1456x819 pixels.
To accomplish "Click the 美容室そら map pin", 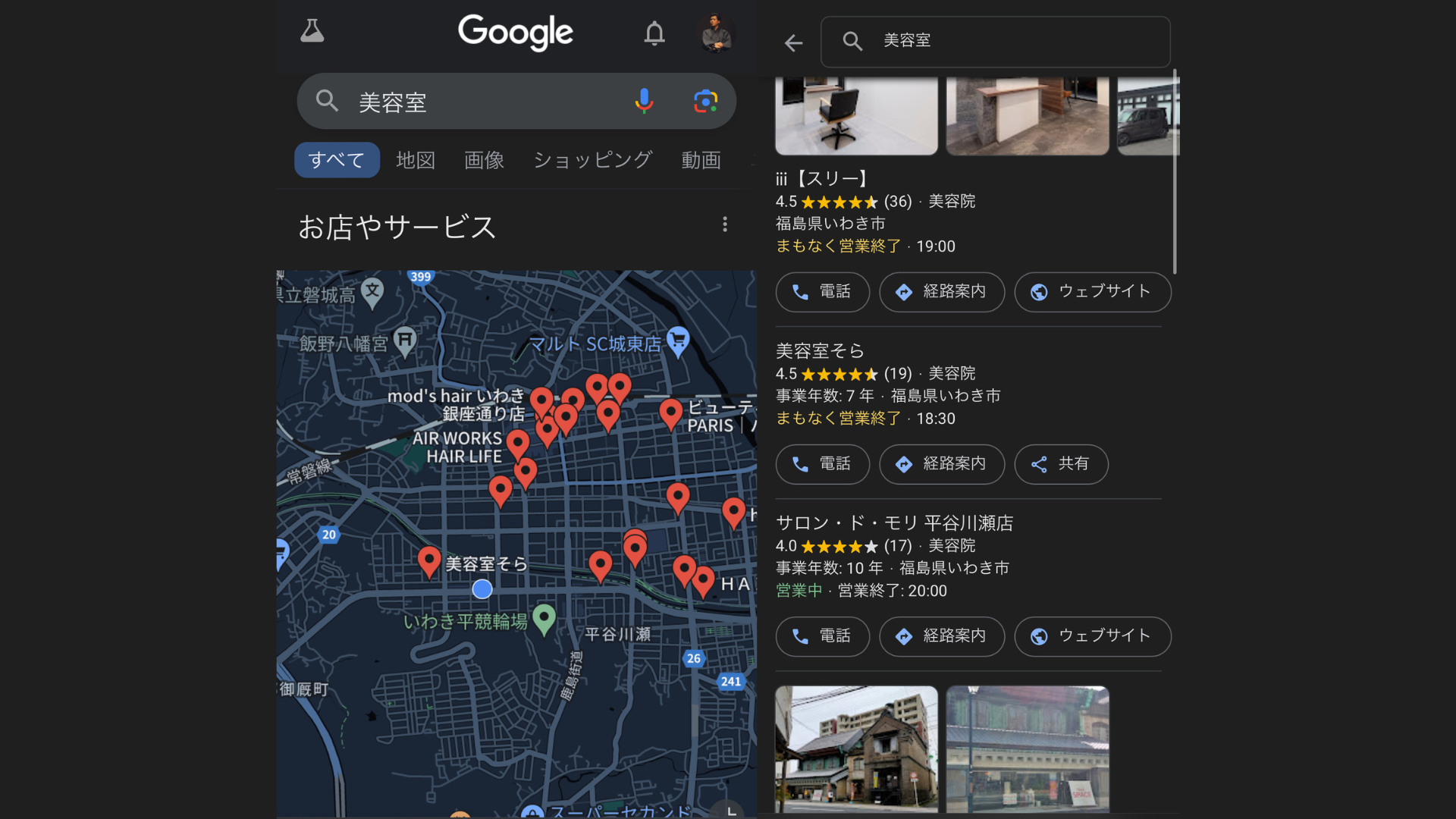I will (x=429, y=562).
